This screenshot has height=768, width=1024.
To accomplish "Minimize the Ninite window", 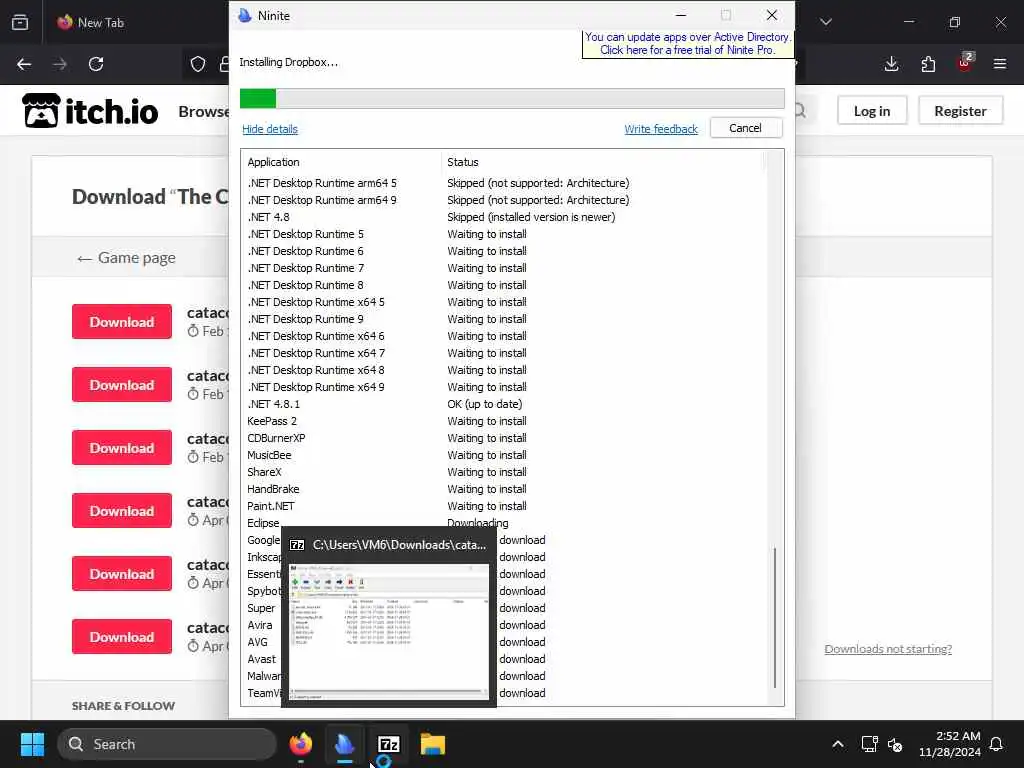I will point(680,16).
